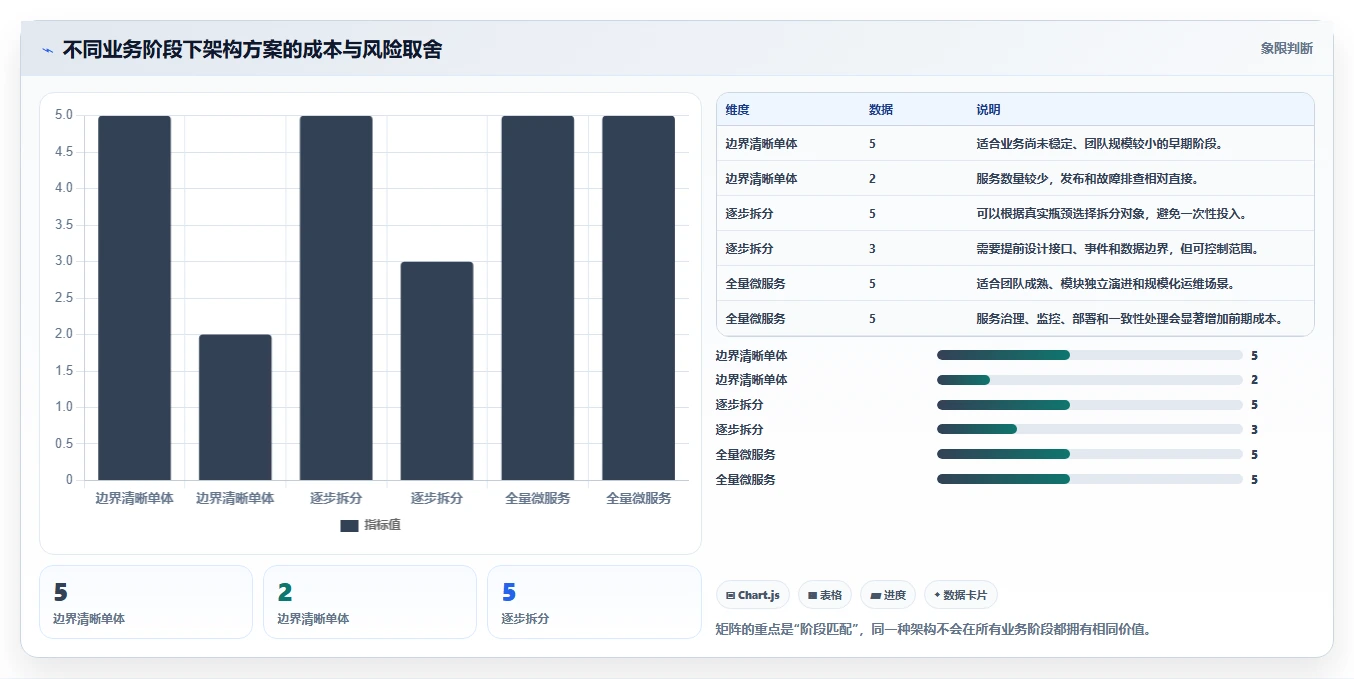The height and width of the screenshot is (679, 1354).
Task: Click the progress icon in the 进度 chip
Action: pos(875,596)
